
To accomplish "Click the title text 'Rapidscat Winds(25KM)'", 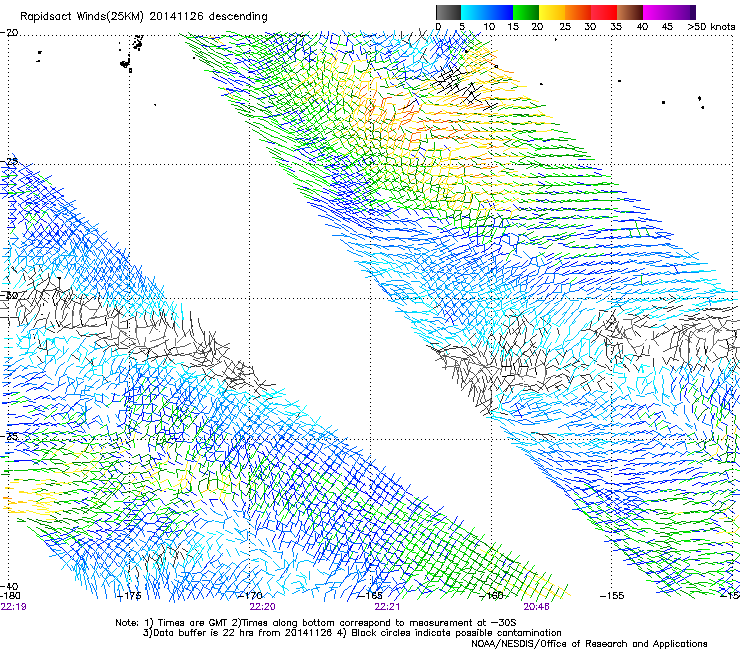I will coord(82,17).
